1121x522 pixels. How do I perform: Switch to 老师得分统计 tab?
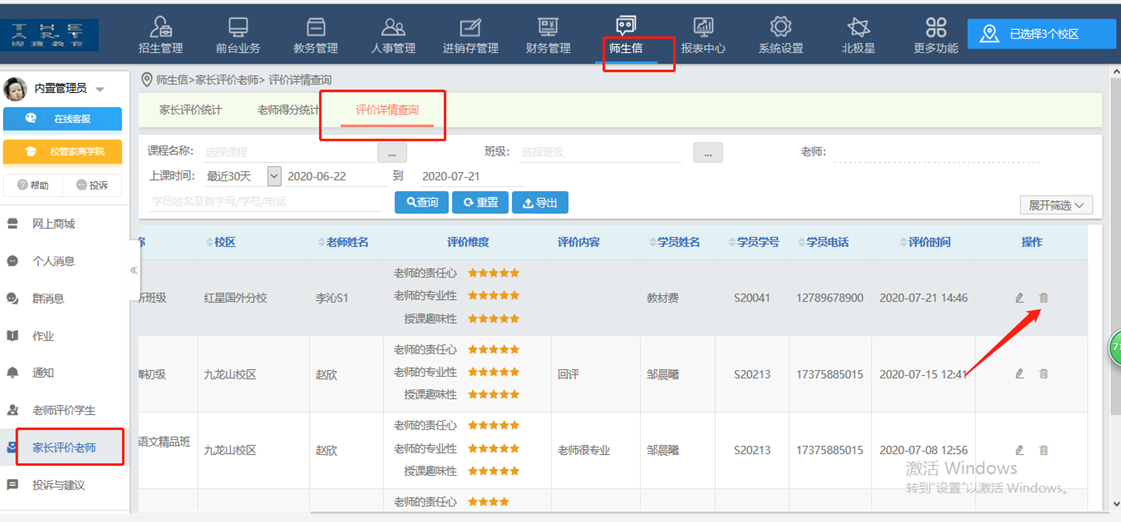pyautogui.click(x=289, y=110)
